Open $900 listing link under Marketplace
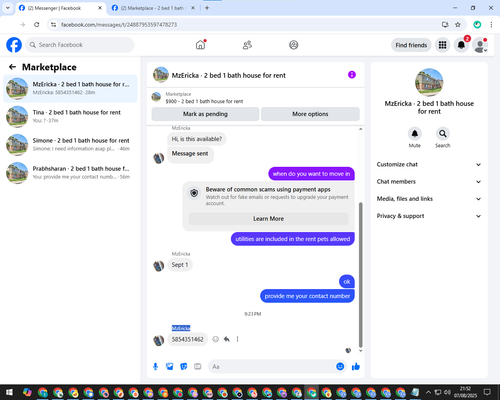This screenshot has height=400, width=500. (x=204, y=101)
